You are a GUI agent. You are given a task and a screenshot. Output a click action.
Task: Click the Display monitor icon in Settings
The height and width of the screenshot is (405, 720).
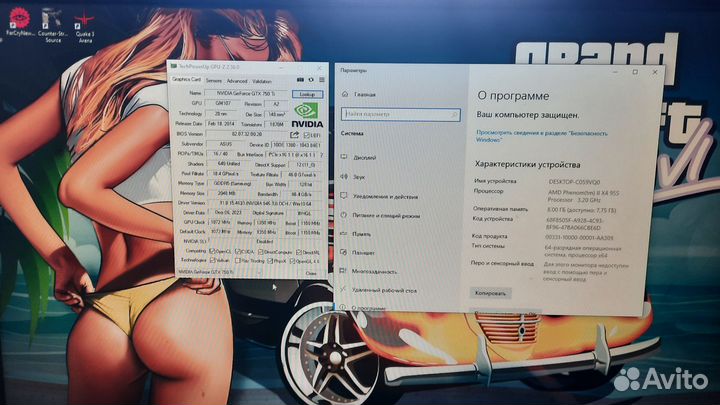point(343,157)
